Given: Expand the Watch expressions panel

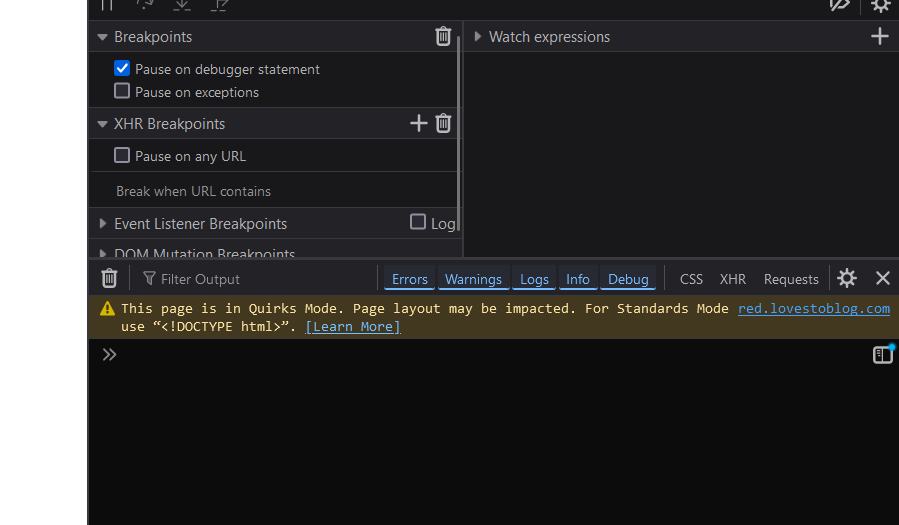Looking at the screenshot, I should [x=478, y=37].
